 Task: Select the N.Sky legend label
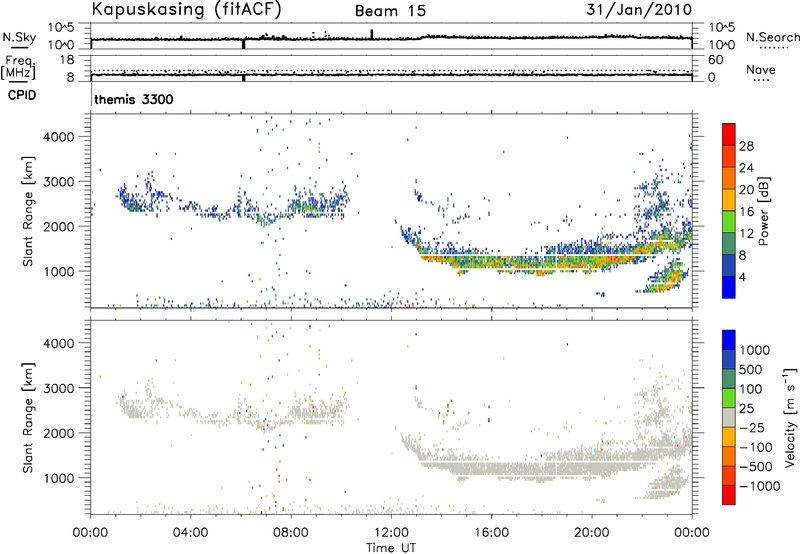click(19, 37)
